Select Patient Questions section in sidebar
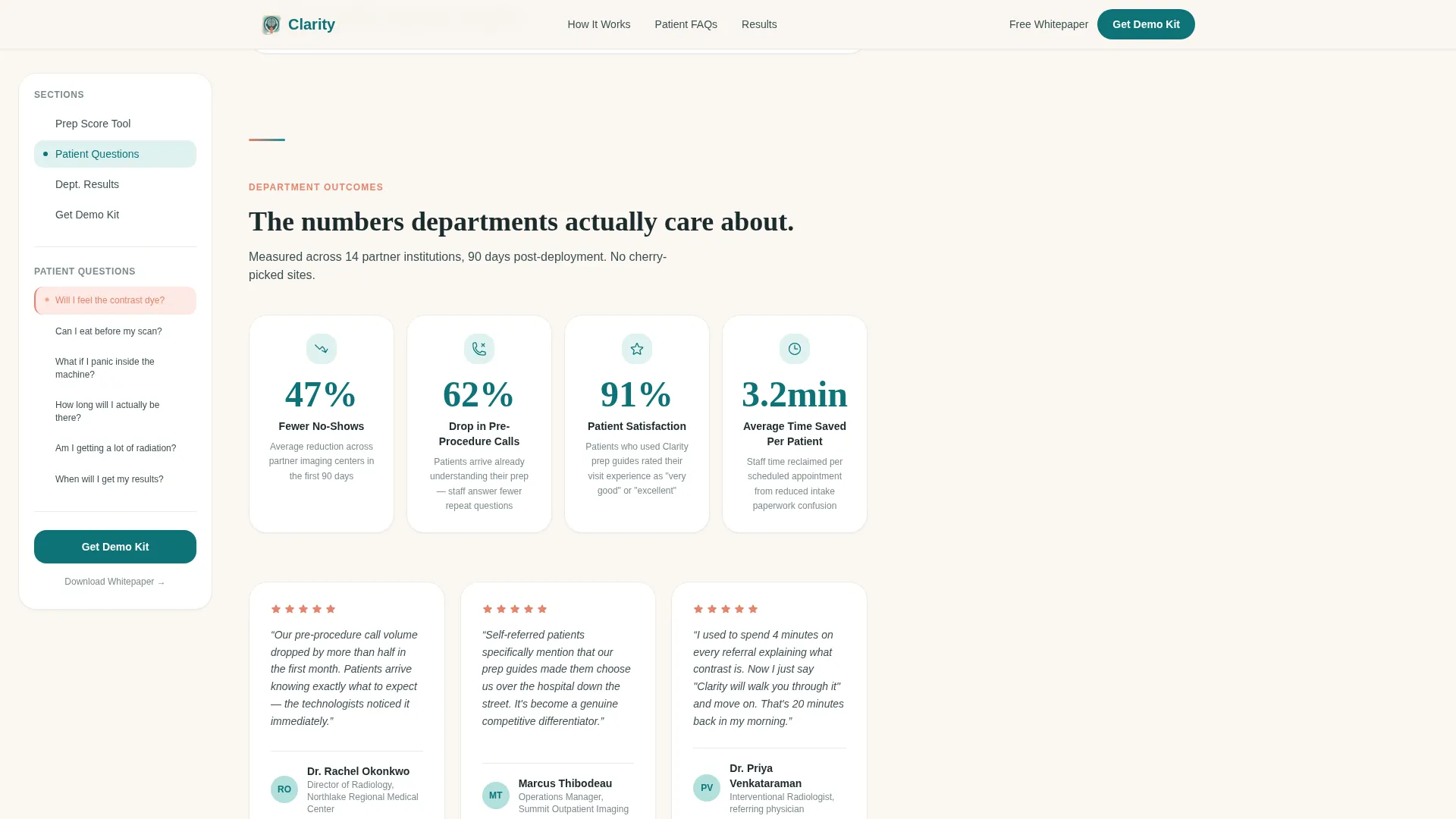1456x819 pixels. 115,154
